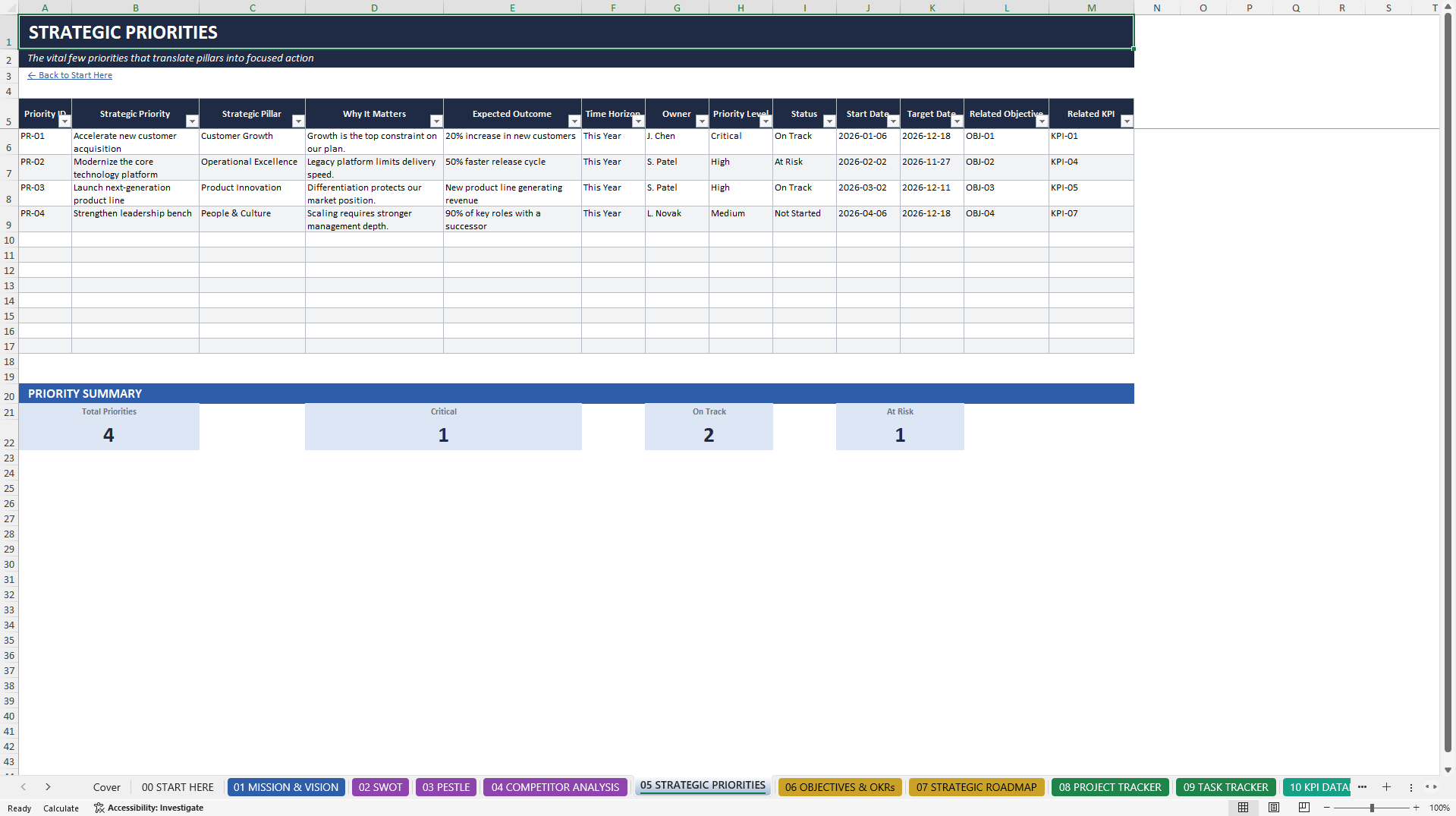Follow the Back to Start Here link
Screen dimensions: 1456x816
[x=70, y=75]
